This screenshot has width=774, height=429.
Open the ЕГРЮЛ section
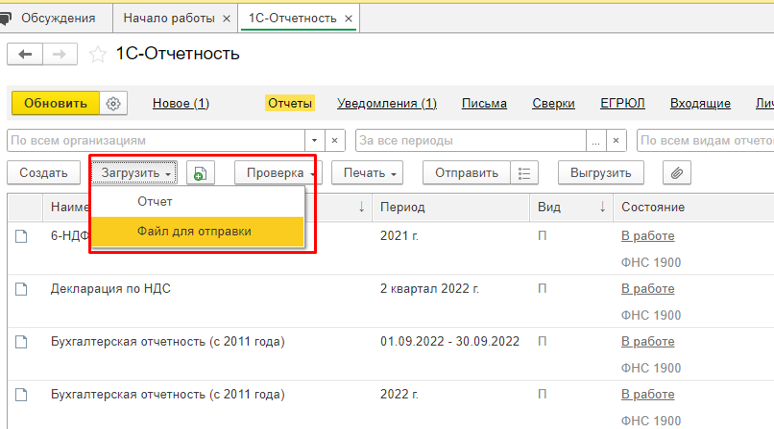point(622,103)
